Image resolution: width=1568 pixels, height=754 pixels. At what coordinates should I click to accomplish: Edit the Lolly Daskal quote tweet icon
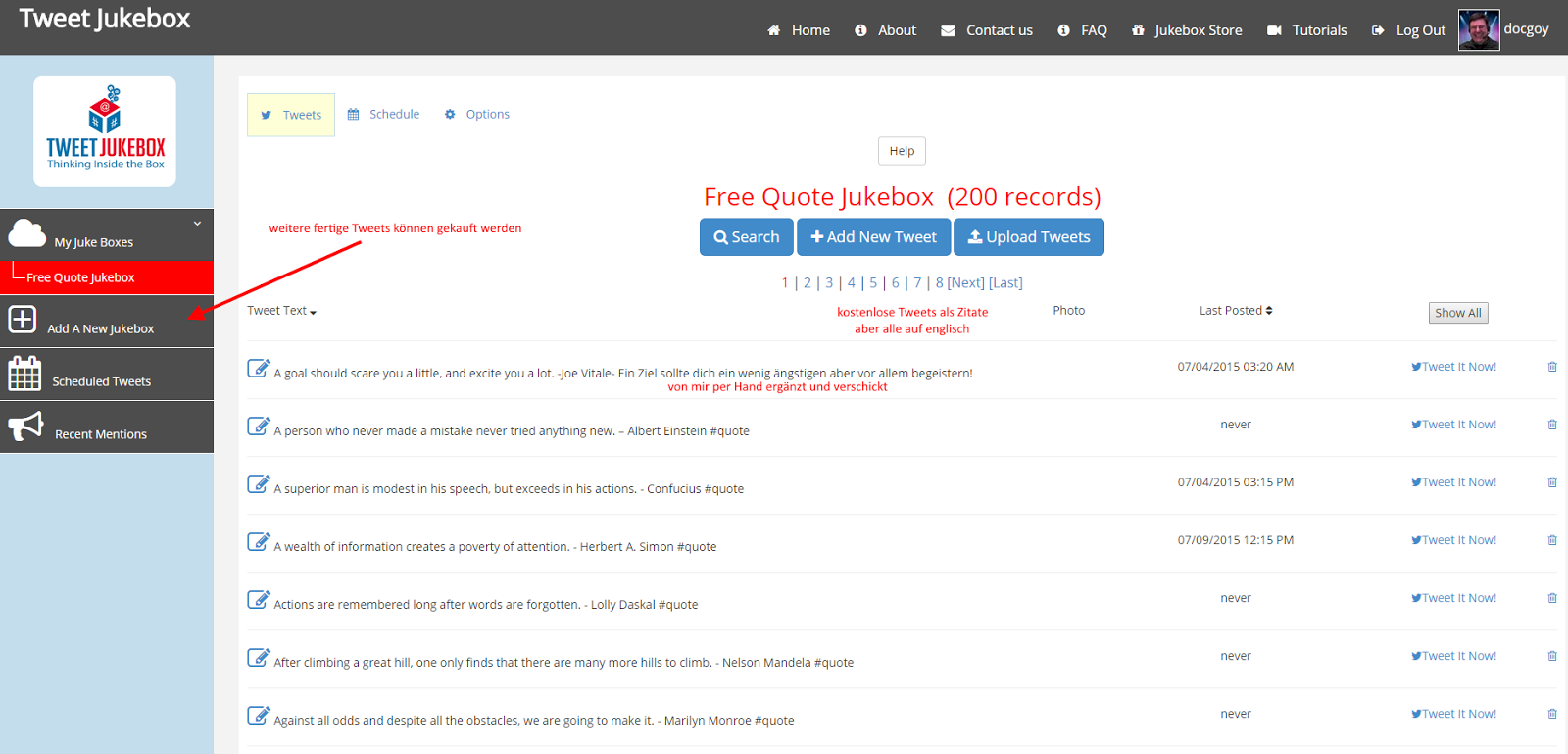pyautogui.click(x=259, y=599)
